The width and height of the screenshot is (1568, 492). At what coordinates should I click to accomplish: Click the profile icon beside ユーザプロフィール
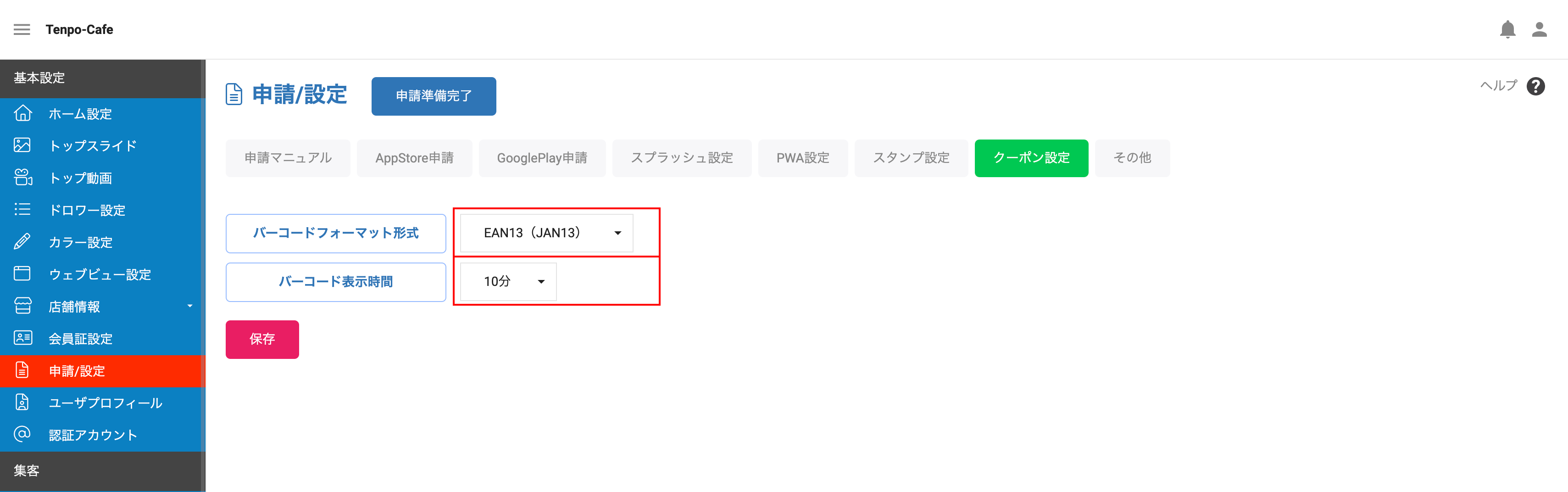click(x=22, y=402)
